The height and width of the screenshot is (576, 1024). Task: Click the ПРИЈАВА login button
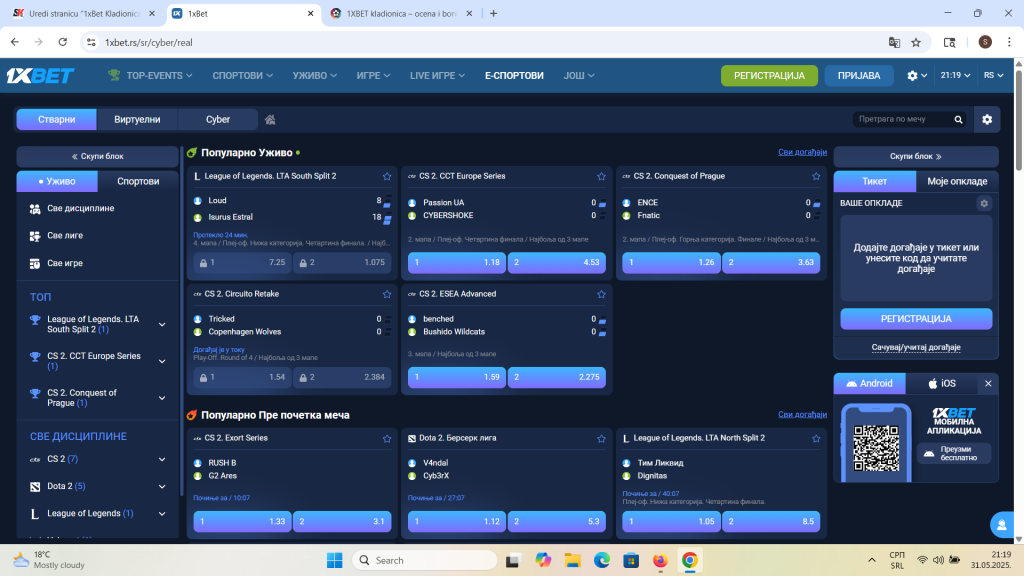pyautogui.click(x=859, y=76)
